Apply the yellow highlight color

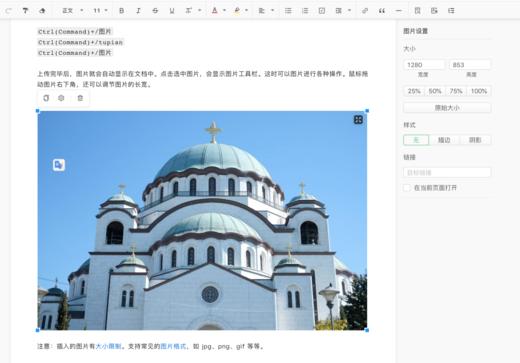237,11
